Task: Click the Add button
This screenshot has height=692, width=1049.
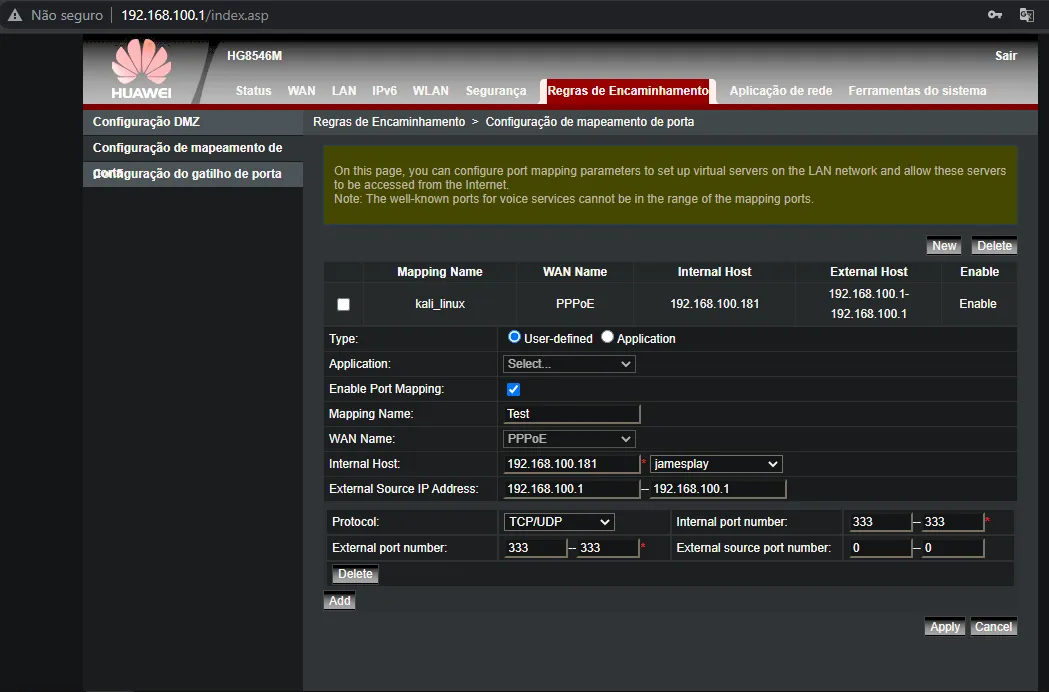Action: [x=340, y=601]
